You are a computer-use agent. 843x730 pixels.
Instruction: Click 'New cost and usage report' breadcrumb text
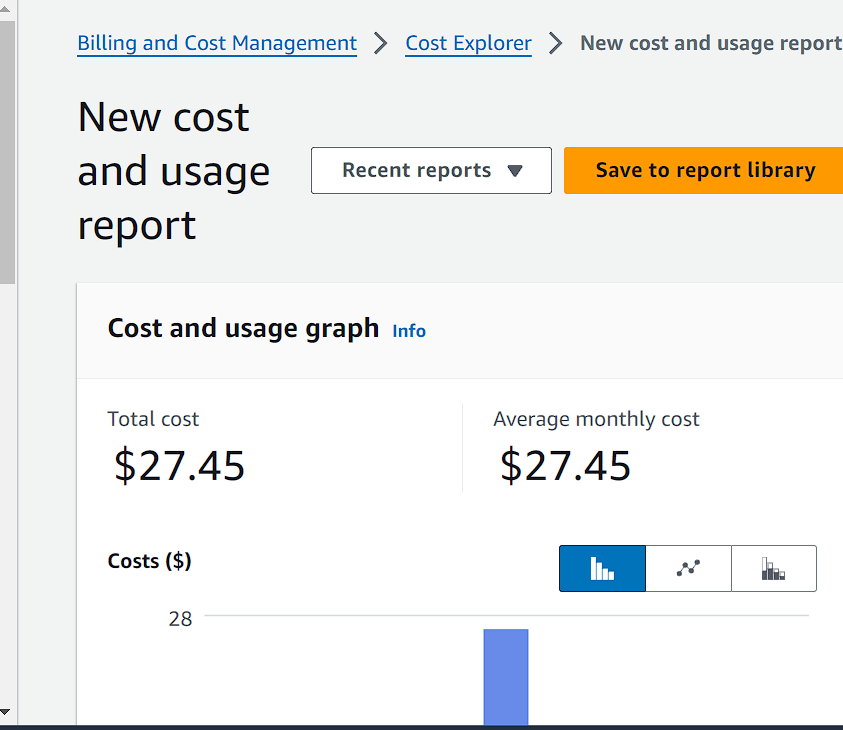coord(711,43)
